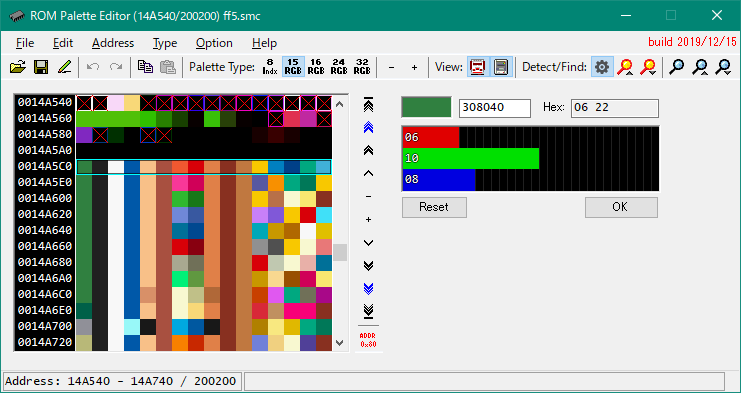The width and height of the screenshot is (741, 393).
Task: Click the 308040 color value field
Action: coord(495,108)
